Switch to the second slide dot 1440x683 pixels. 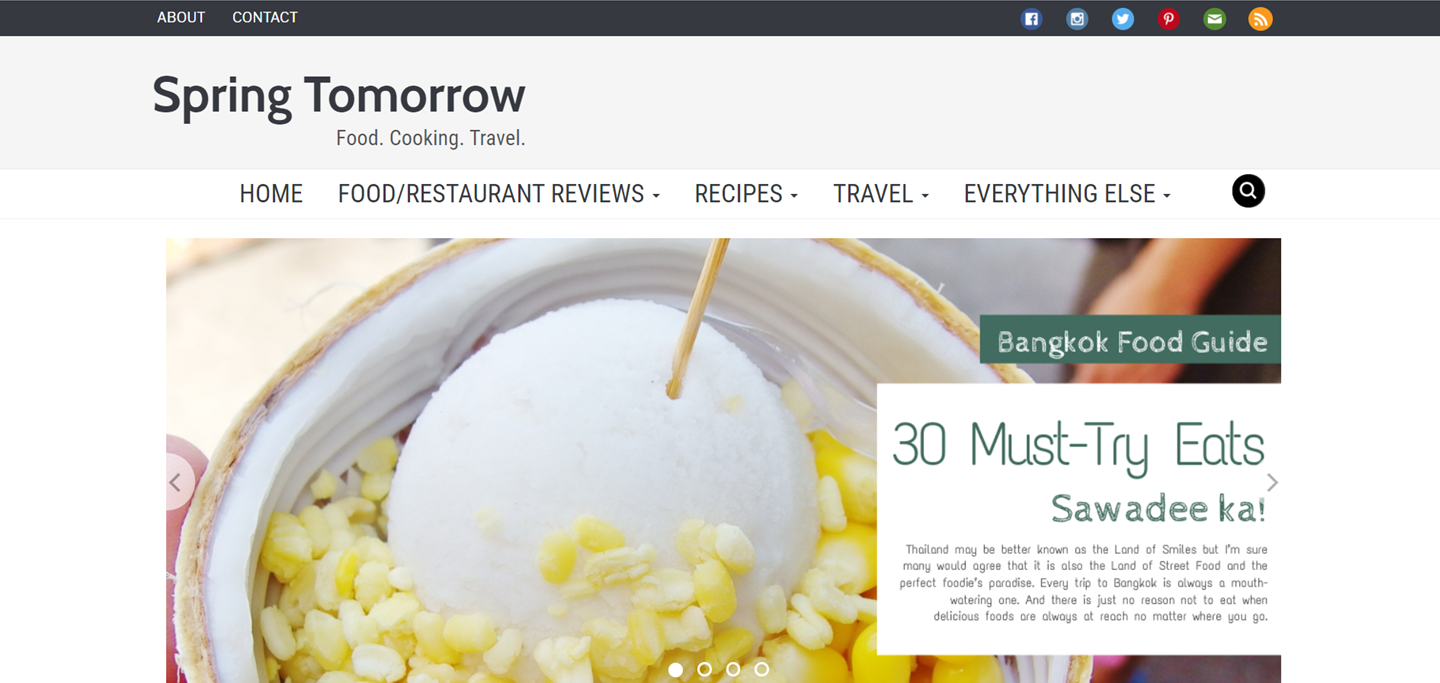704,669
